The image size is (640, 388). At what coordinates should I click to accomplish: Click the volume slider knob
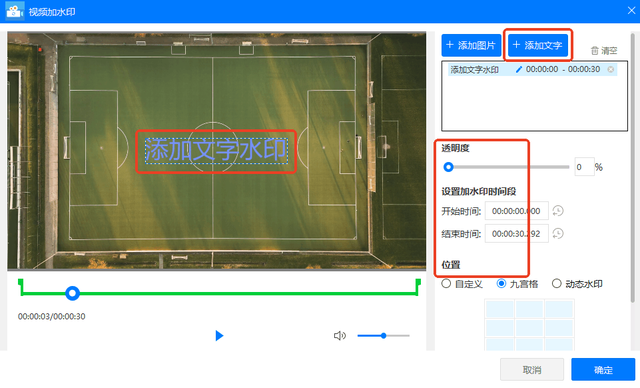tap(383, 335)
